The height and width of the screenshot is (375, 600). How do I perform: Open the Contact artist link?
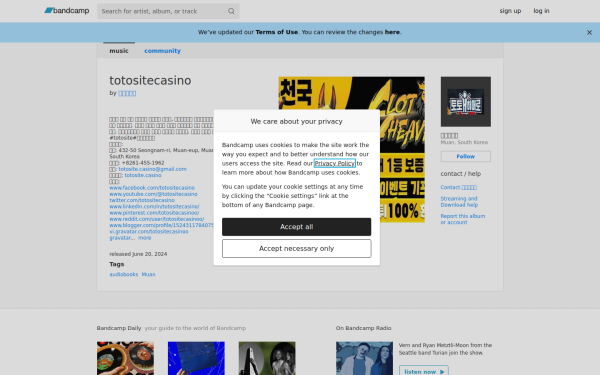(x=458, y=188)
